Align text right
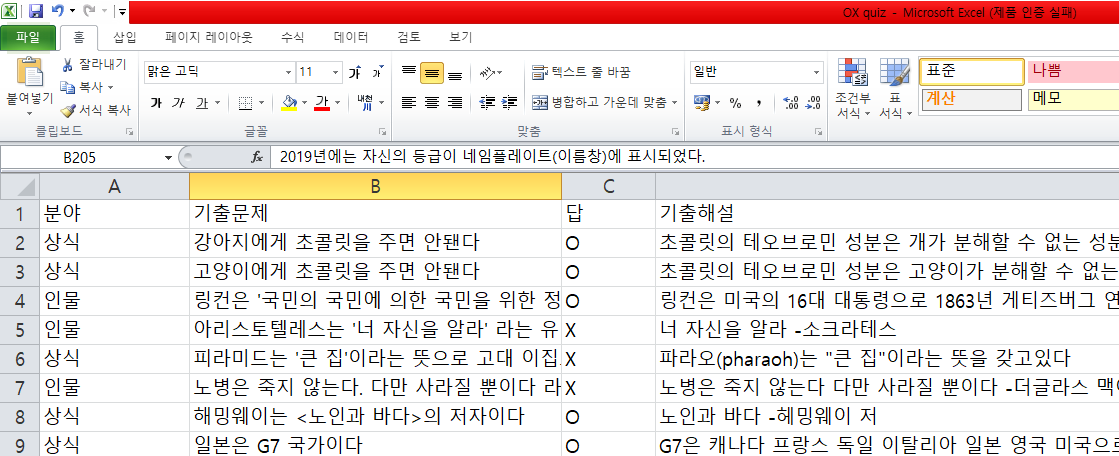This screenshot has height=456, width=1119. (x=455, y=103)
